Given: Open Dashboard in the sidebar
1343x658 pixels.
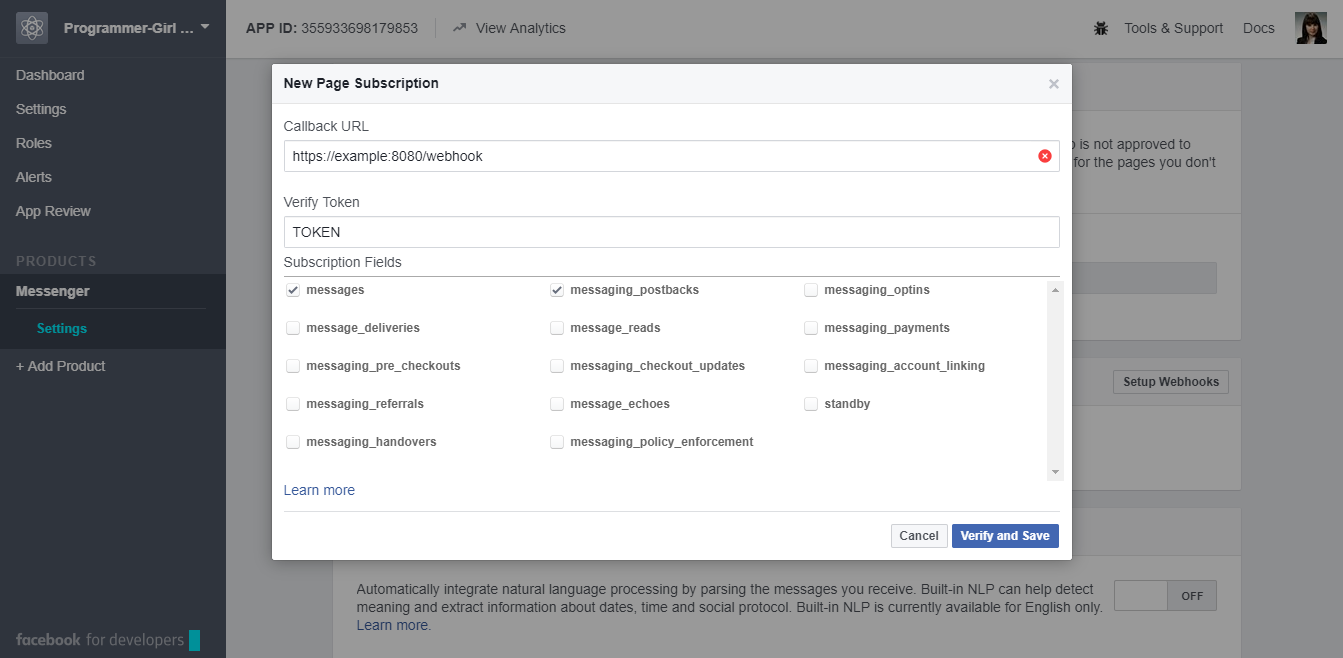Looking at the screenshot, I should (x=50, y=75).
